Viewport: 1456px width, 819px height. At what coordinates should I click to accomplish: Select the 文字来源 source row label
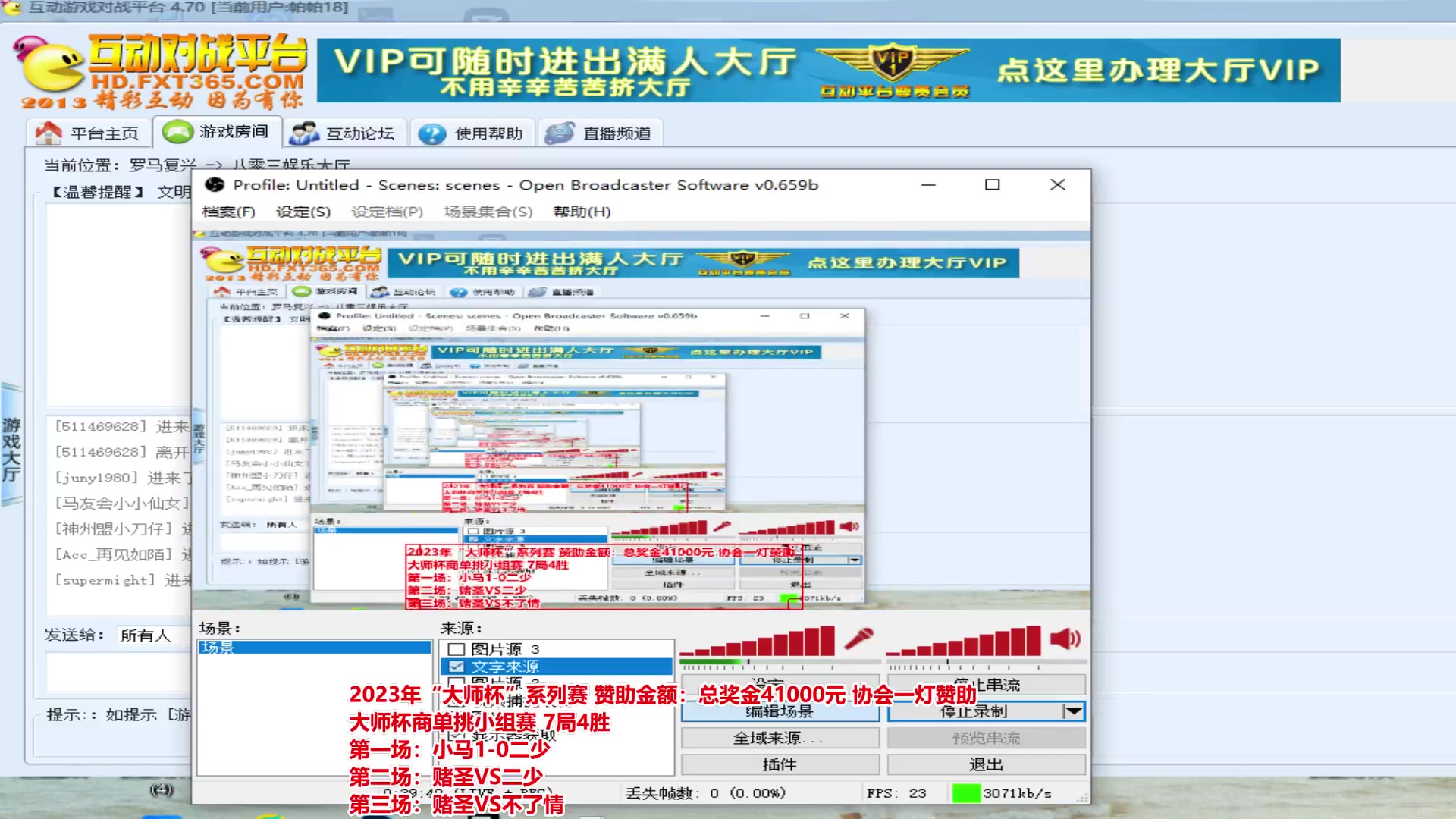(505, 667)
